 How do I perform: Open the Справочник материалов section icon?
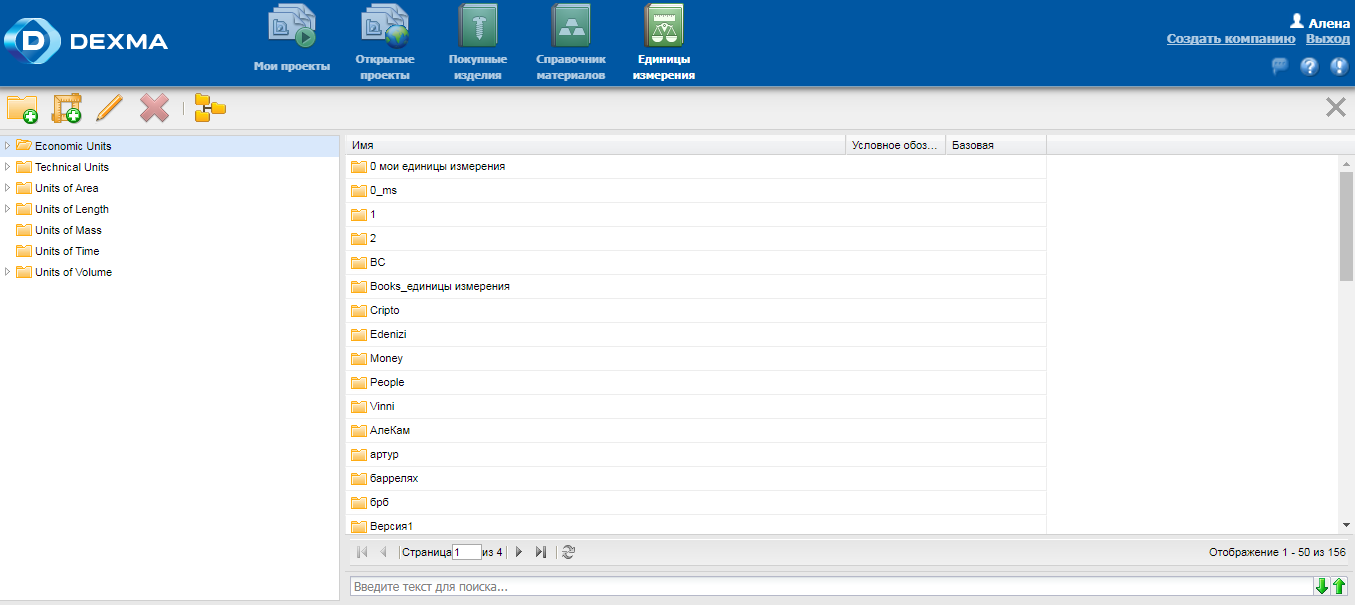[x=571, y=26]
